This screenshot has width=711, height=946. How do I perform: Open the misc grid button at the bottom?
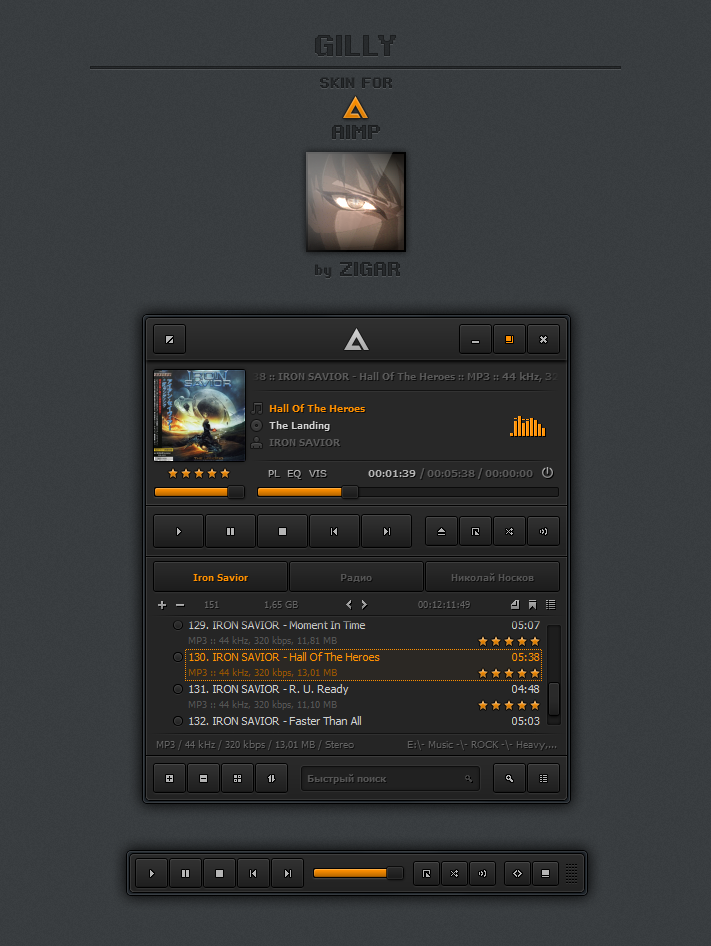click(x=238, y=778)
